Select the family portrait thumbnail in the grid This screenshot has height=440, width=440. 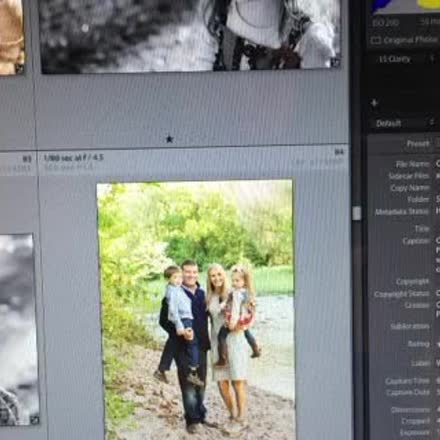click(x=196, y=310)
